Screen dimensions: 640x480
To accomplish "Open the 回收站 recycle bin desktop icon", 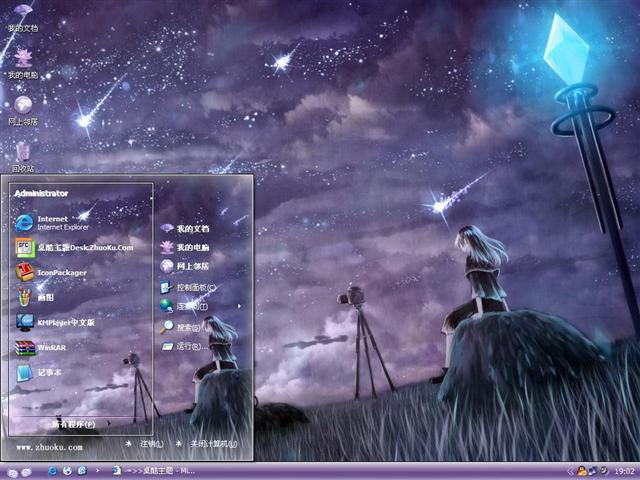I will click(x=23, y=157).
